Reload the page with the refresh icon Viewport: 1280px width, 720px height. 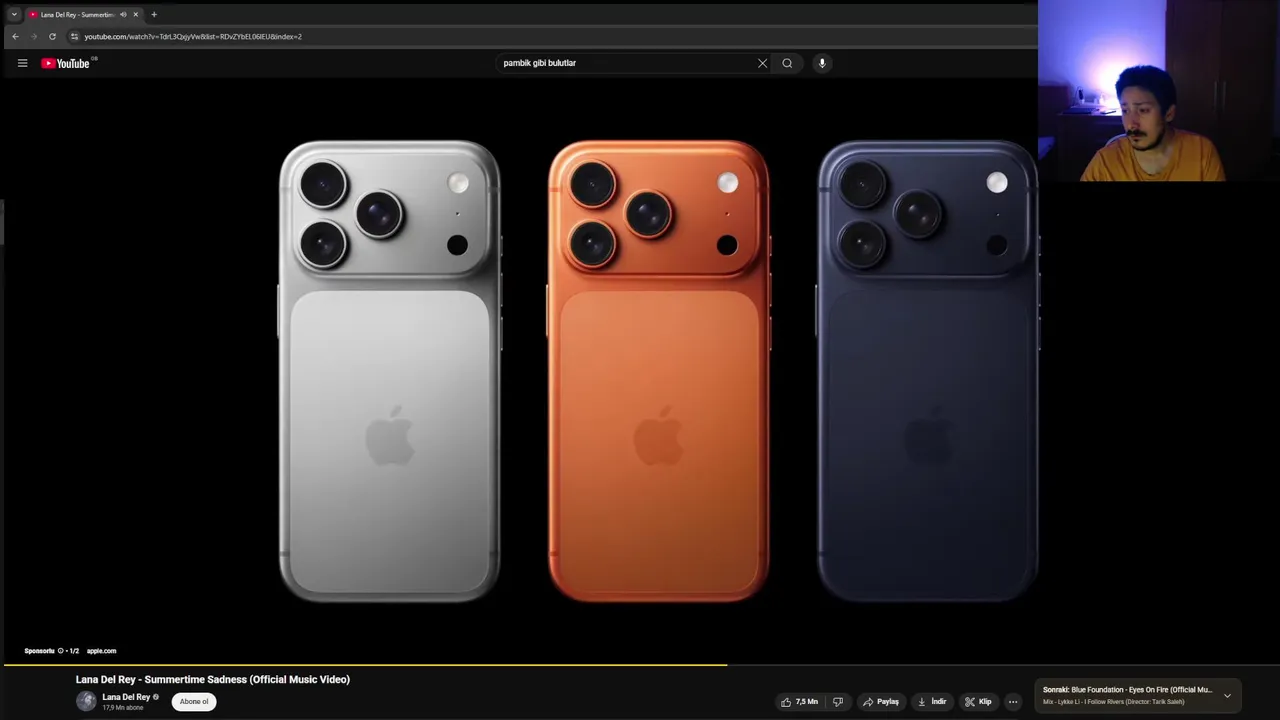tap(52, 36)
